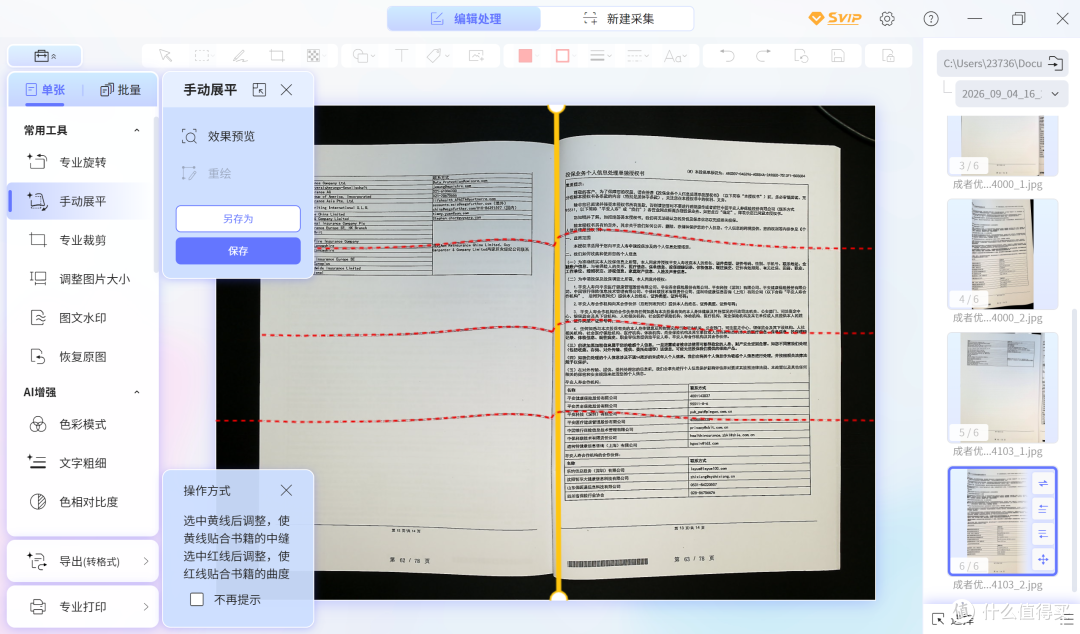Select 手动展平 tool
The width and height of the screenshot is (1080, 634).
coord(81,201)
